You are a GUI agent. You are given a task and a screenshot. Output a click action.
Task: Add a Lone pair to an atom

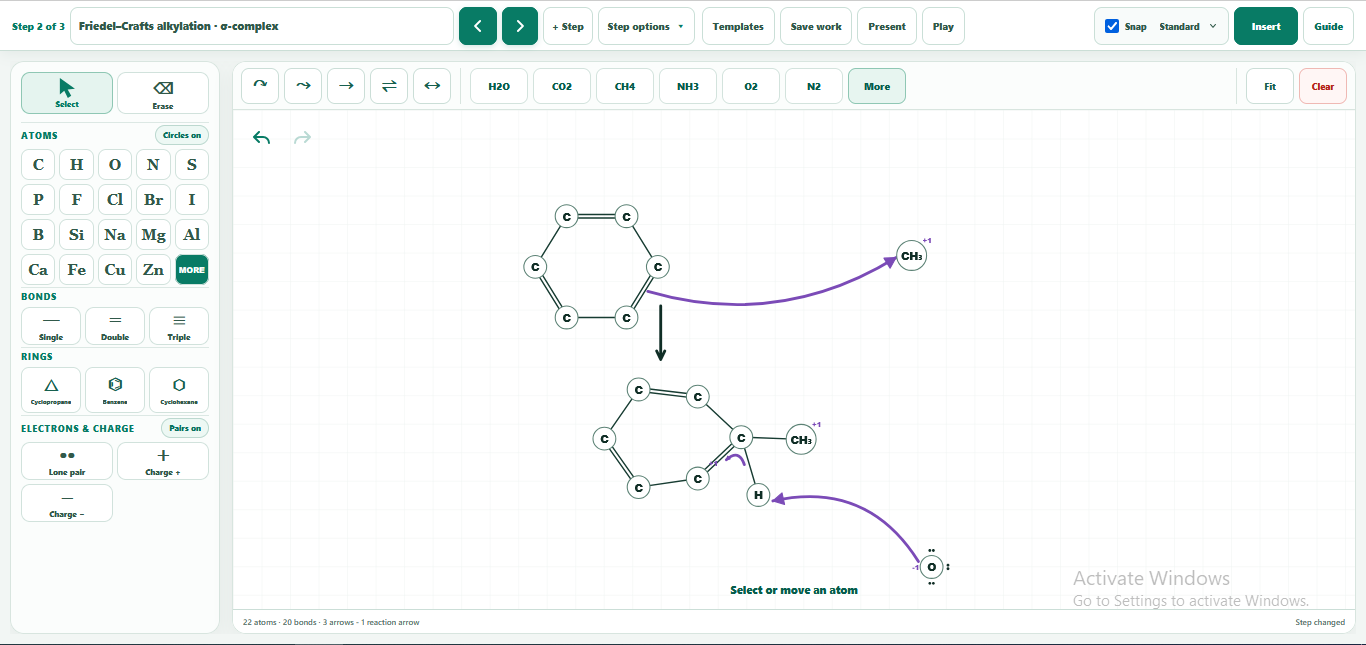click(67, 461)
